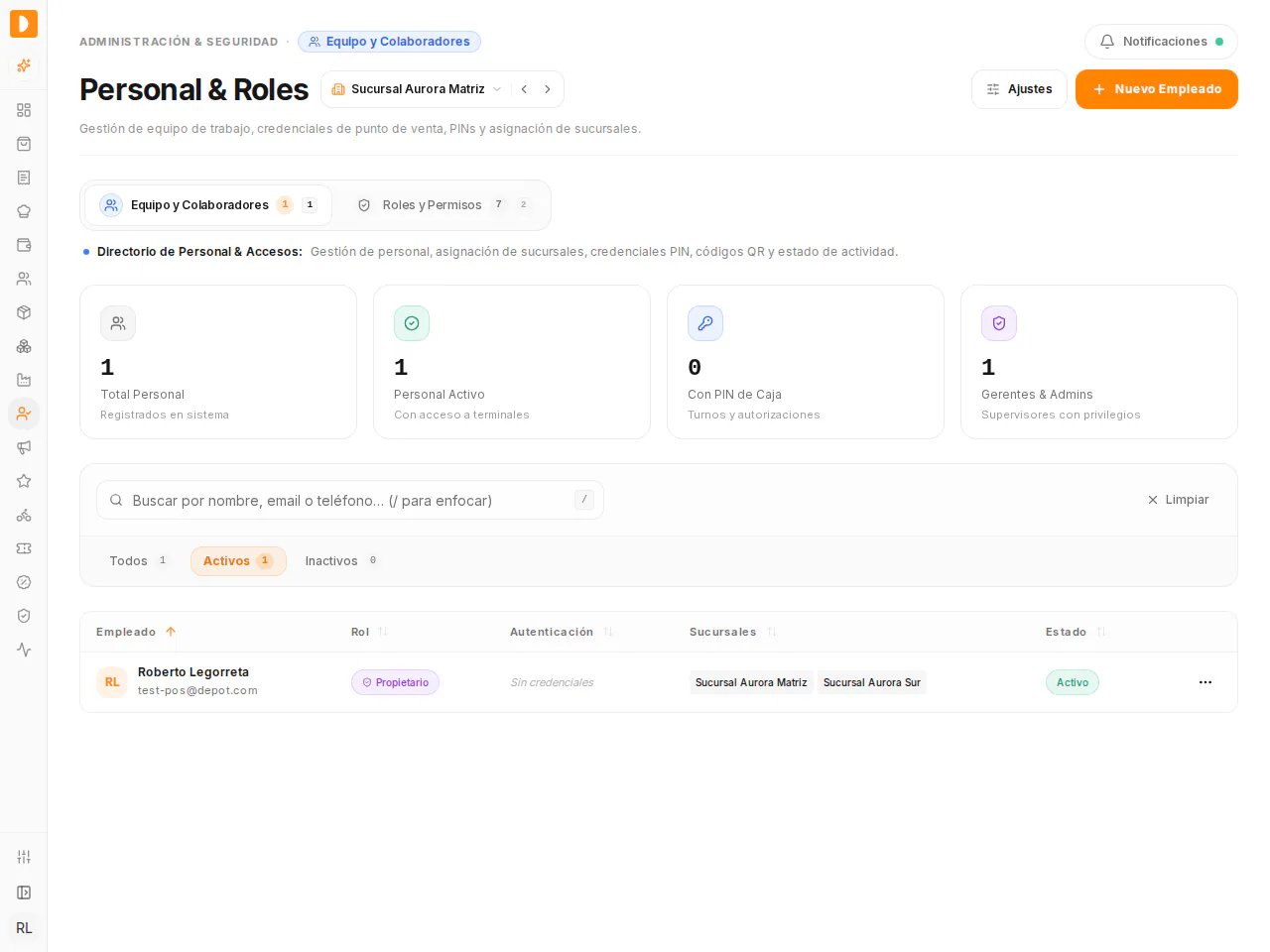1270x952 pixels.
Task: Open the box inventory icon in sidebar
Action: [24, 312]
